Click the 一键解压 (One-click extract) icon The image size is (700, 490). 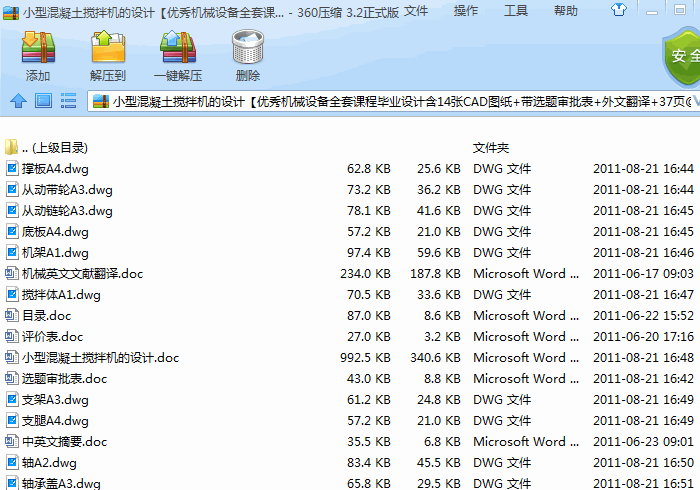point(178,47)
